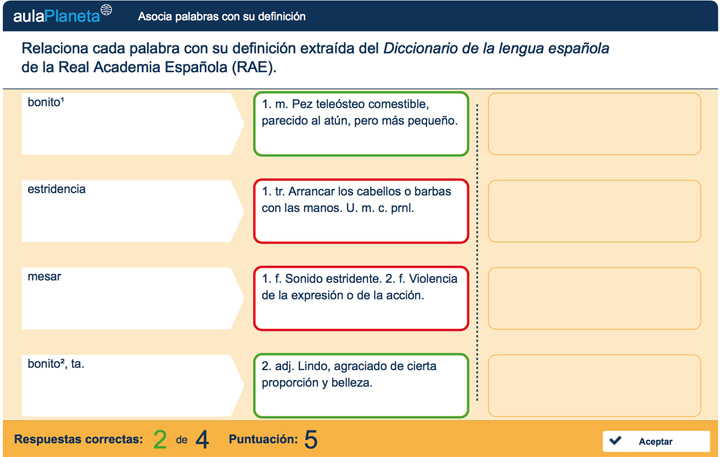Choose the word card 'bonito², ta.'
The height and width of the screenshot is (457, 720).
pyautogui.click(x=130, y=386)
